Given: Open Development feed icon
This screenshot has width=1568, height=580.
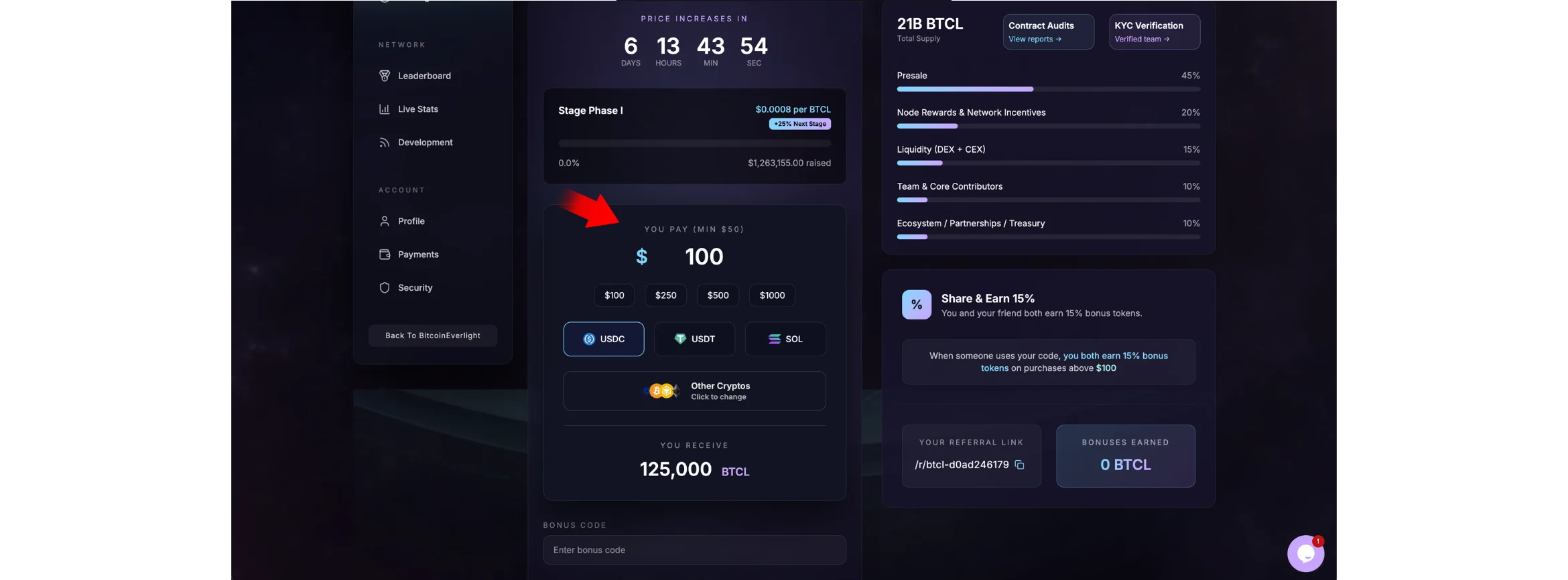Looking at the screenshot, I should tap(385, 143).
